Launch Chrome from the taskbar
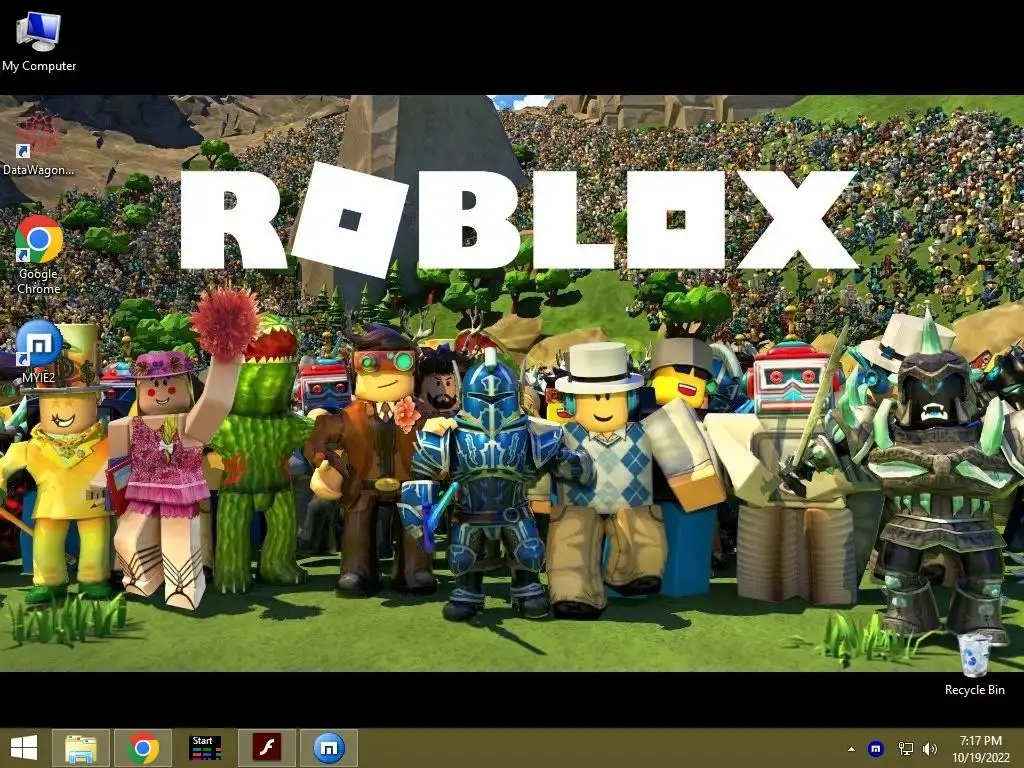This screenshot has width=1024, height=768. click(143, 748)
